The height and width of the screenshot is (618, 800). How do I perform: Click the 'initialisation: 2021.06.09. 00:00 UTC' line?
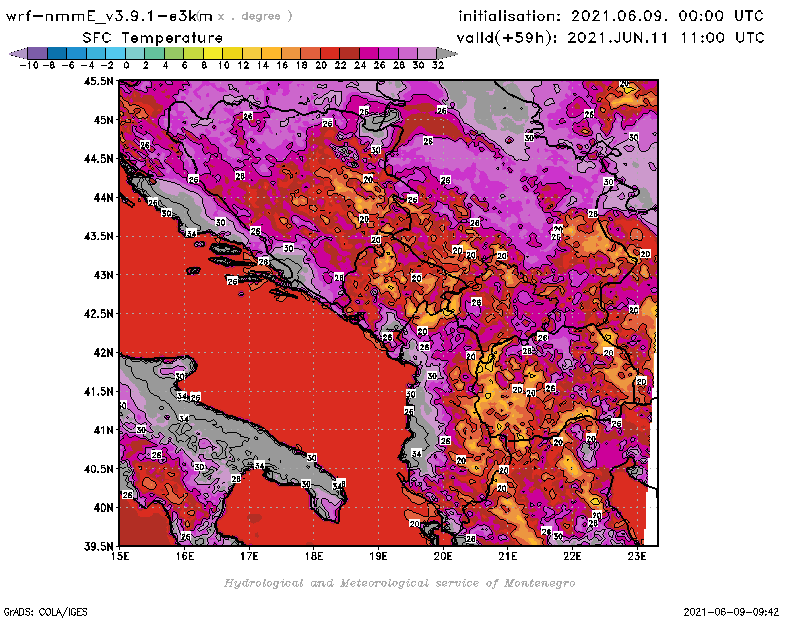(611, 16)
